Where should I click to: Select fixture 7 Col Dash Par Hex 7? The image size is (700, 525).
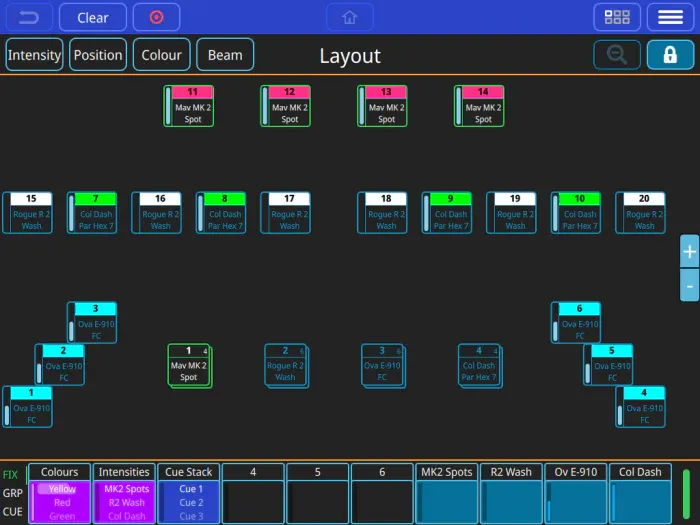(92, 213)
